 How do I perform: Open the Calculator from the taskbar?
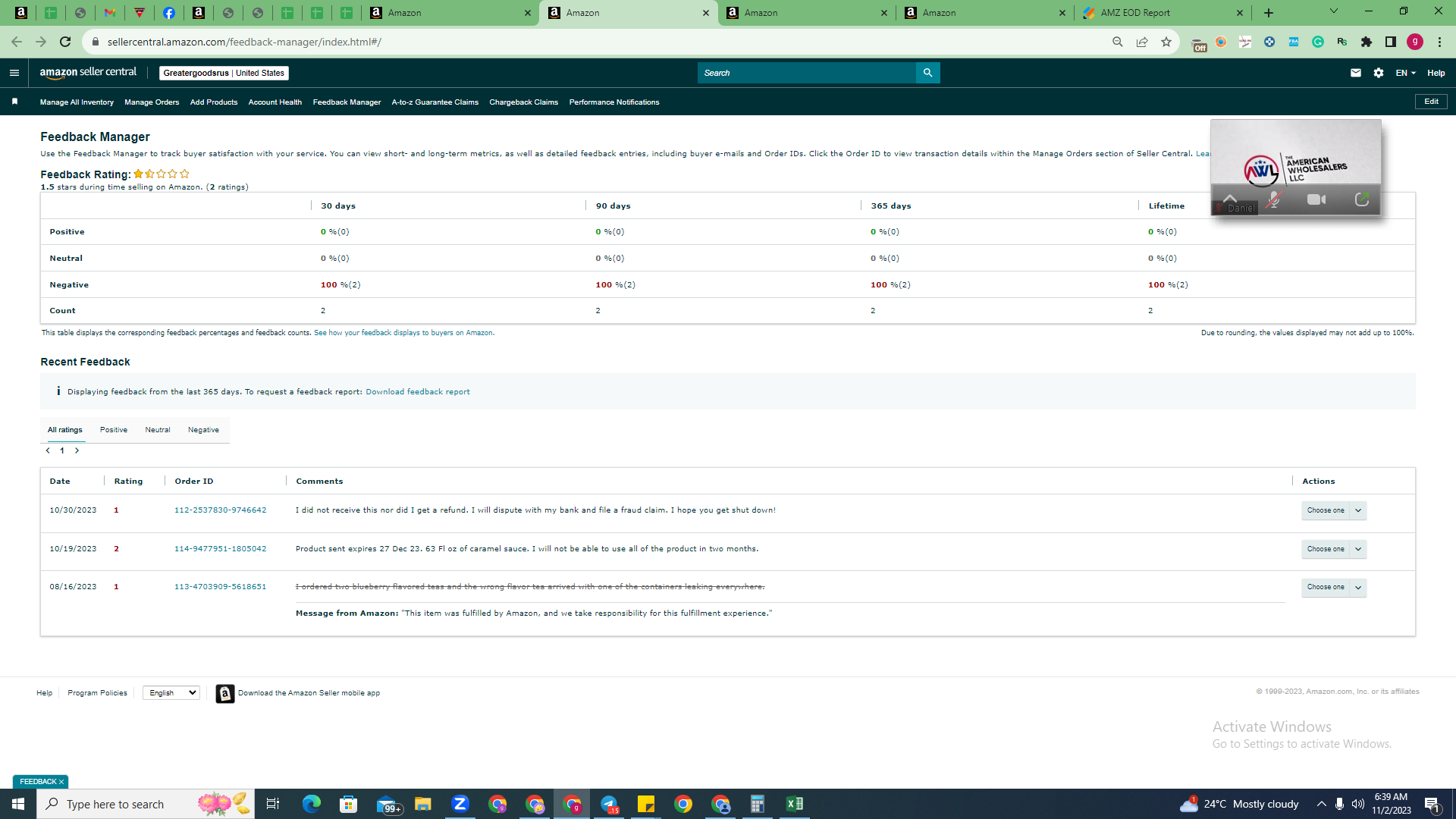point(758,804)
